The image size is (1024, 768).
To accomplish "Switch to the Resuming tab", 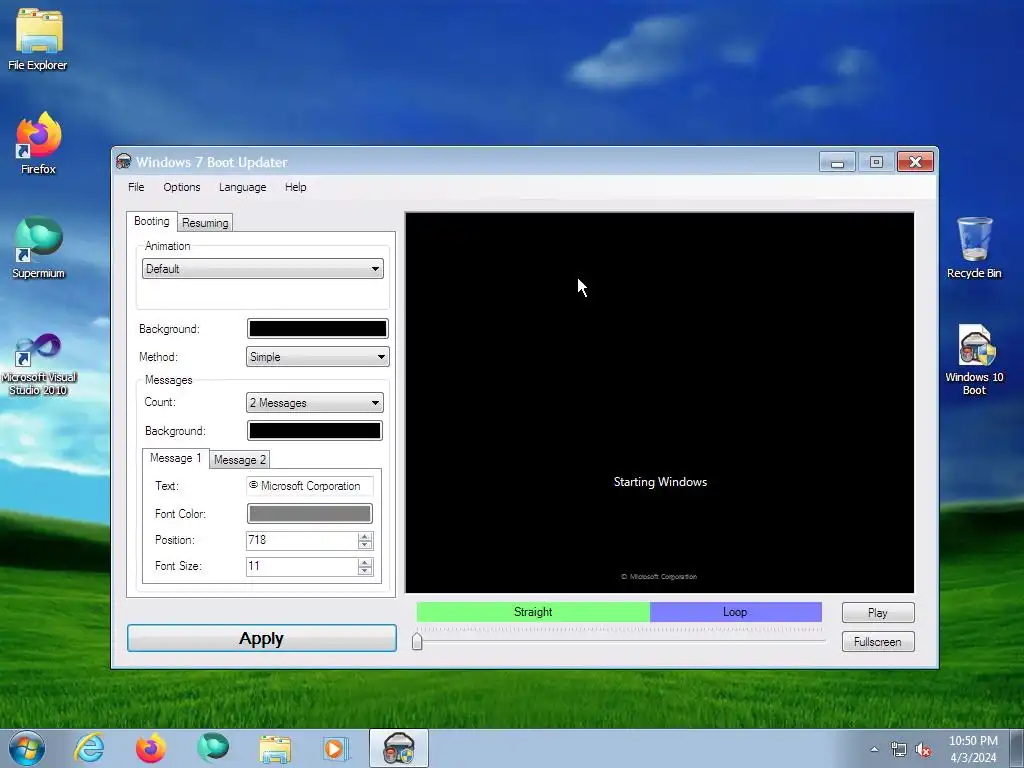I will [x=205, y=223].
